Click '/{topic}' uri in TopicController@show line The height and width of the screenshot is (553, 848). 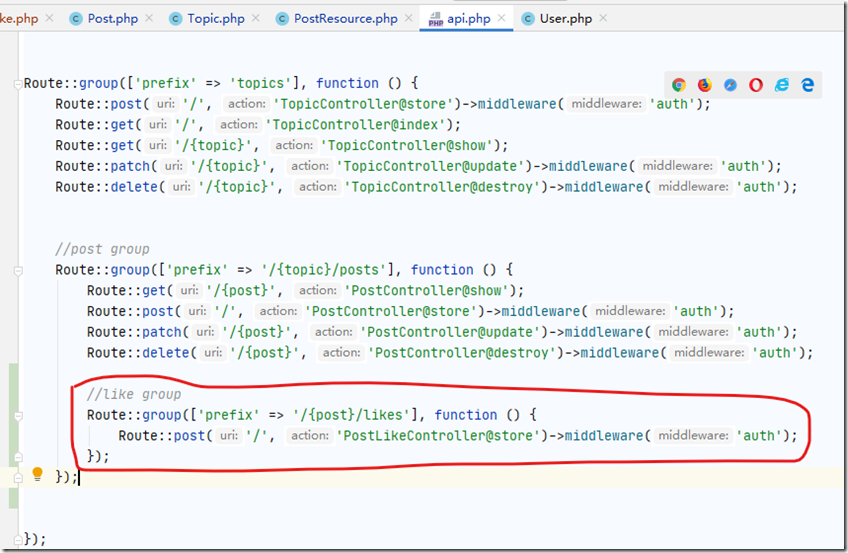click(213, 145)
